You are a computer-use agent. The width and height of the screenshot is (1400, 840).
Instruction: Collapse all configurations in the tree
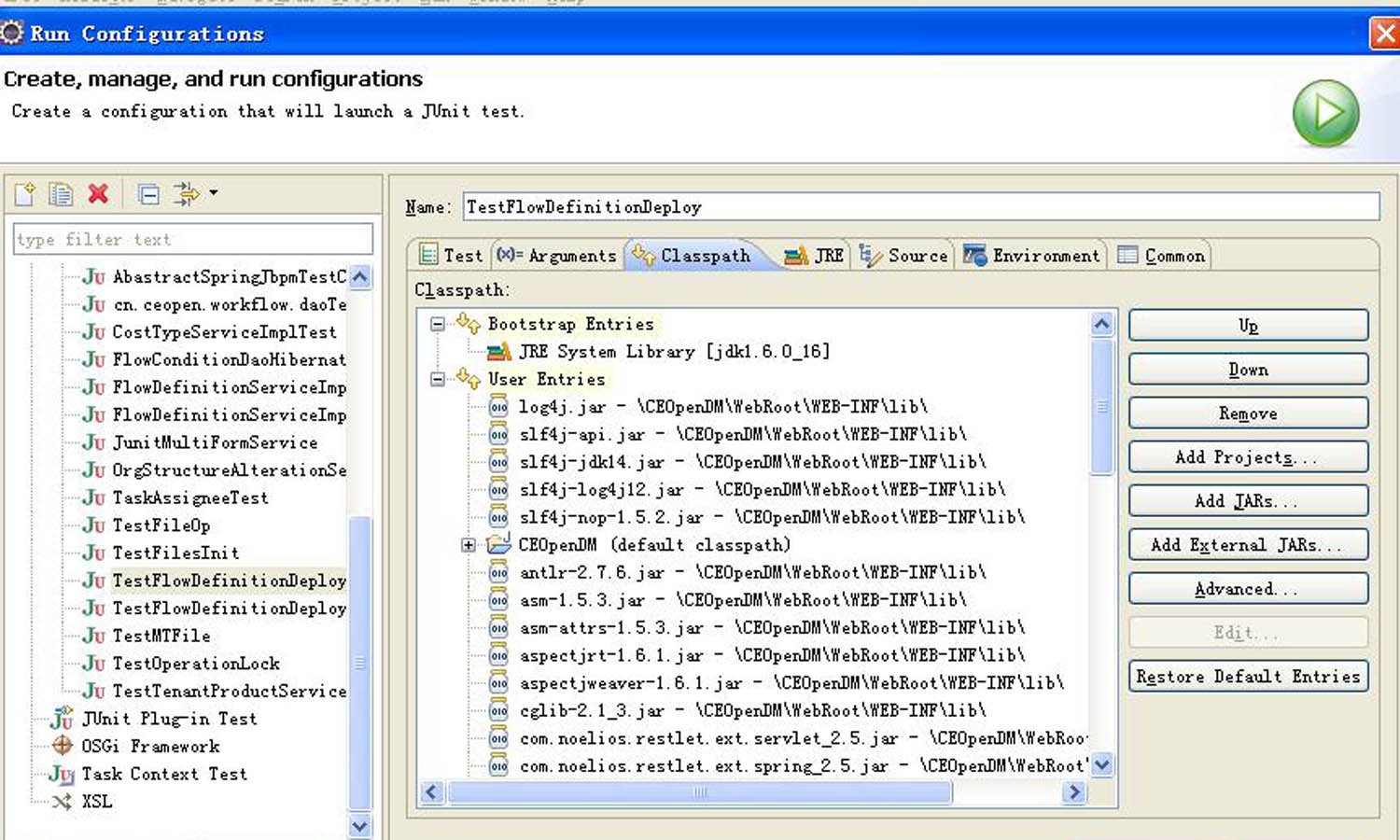tap(147, 194)
